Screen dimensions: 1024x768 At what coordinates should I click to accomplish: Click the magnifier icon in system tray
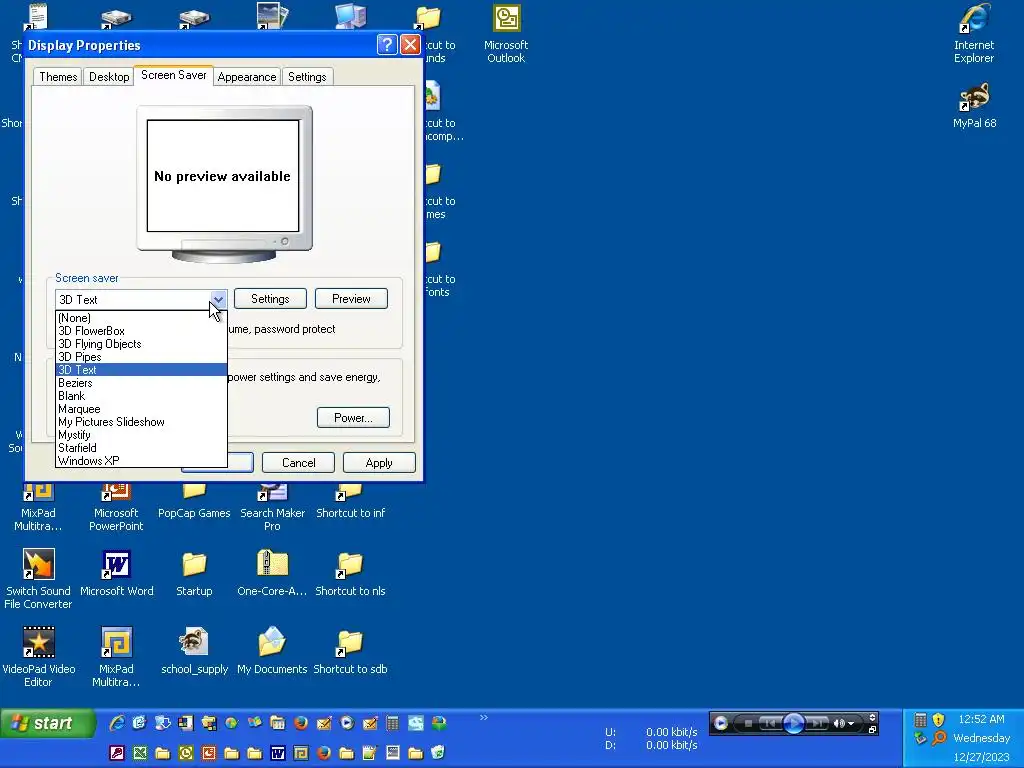point(939,738)
